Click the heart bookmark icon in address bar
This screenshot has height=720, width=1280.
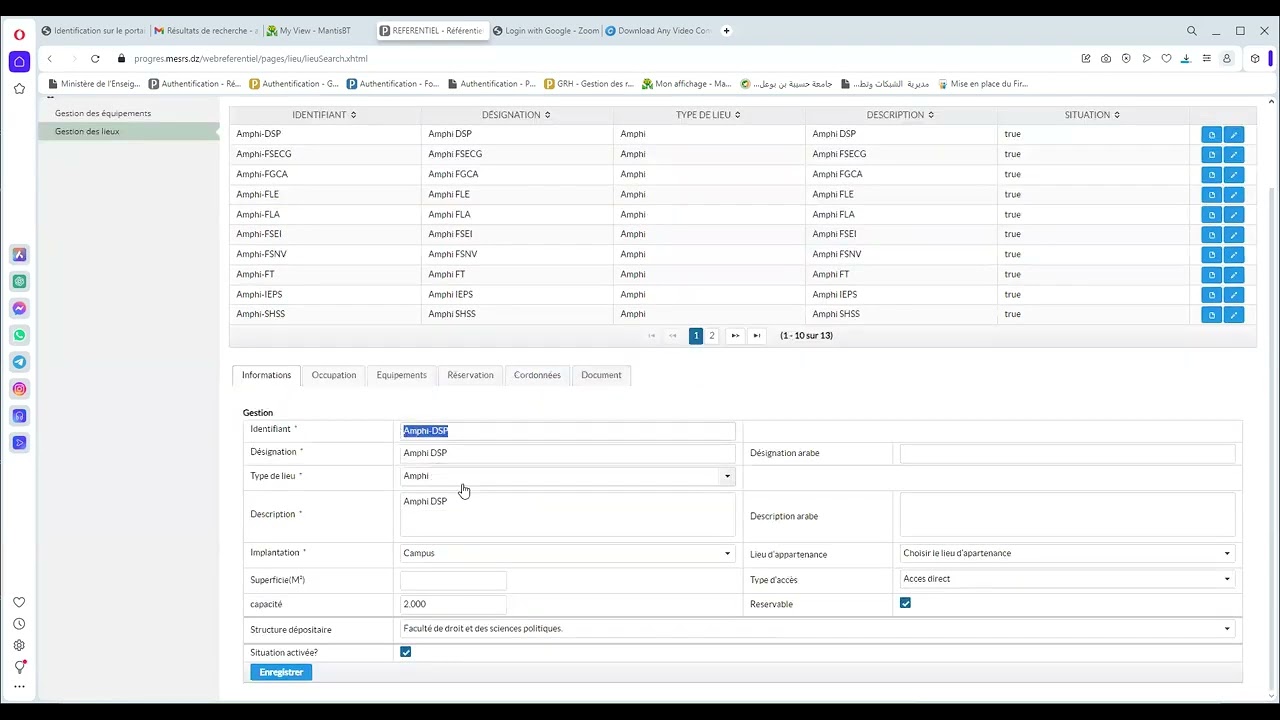pos(1166,59)
